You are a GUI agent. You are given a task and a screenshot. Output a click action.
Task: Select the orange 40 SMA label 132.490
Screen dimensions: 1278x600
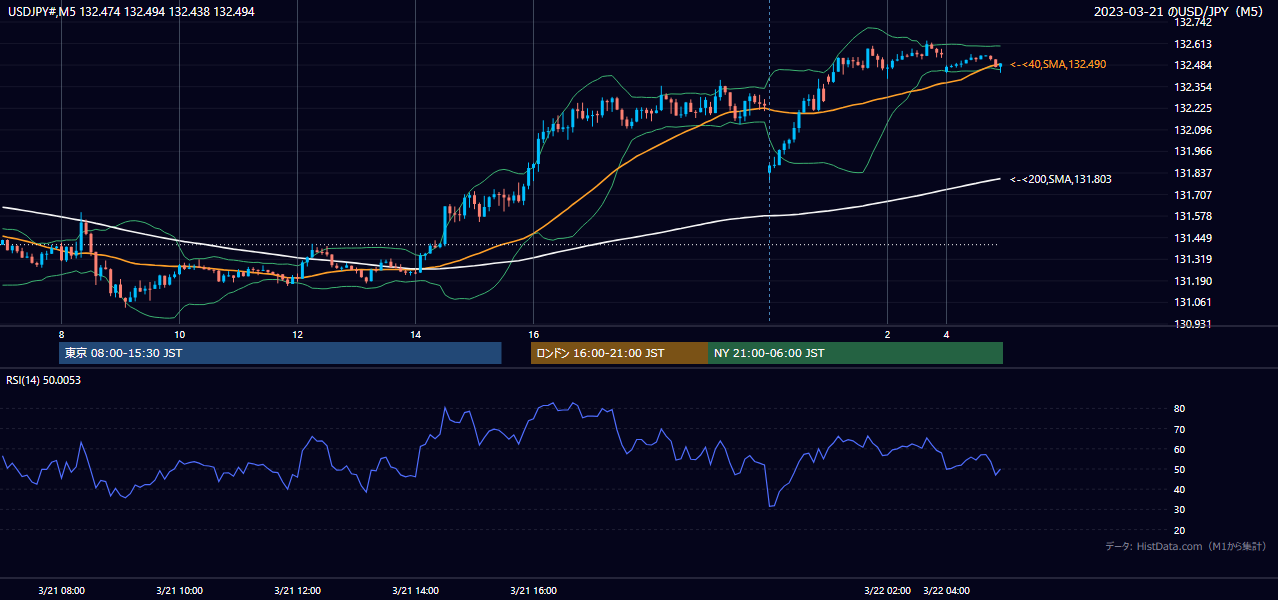(1058, 64)
